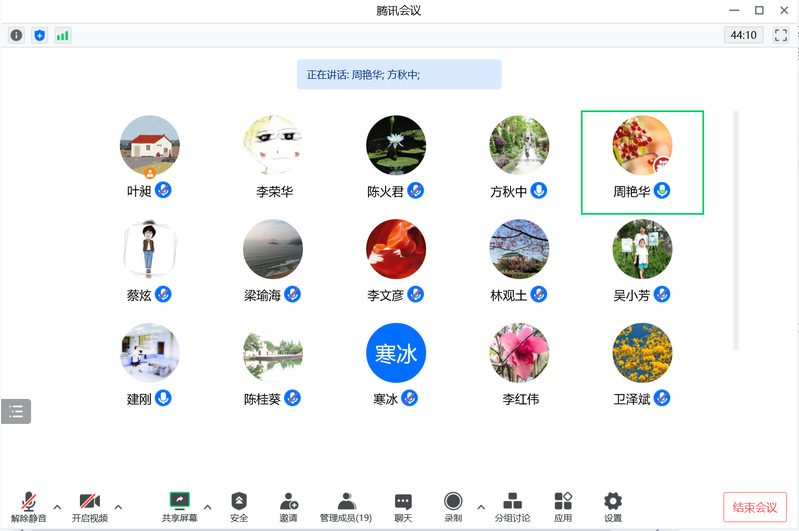Click 吴小芳's muted microphone icon

click(662, 295)
